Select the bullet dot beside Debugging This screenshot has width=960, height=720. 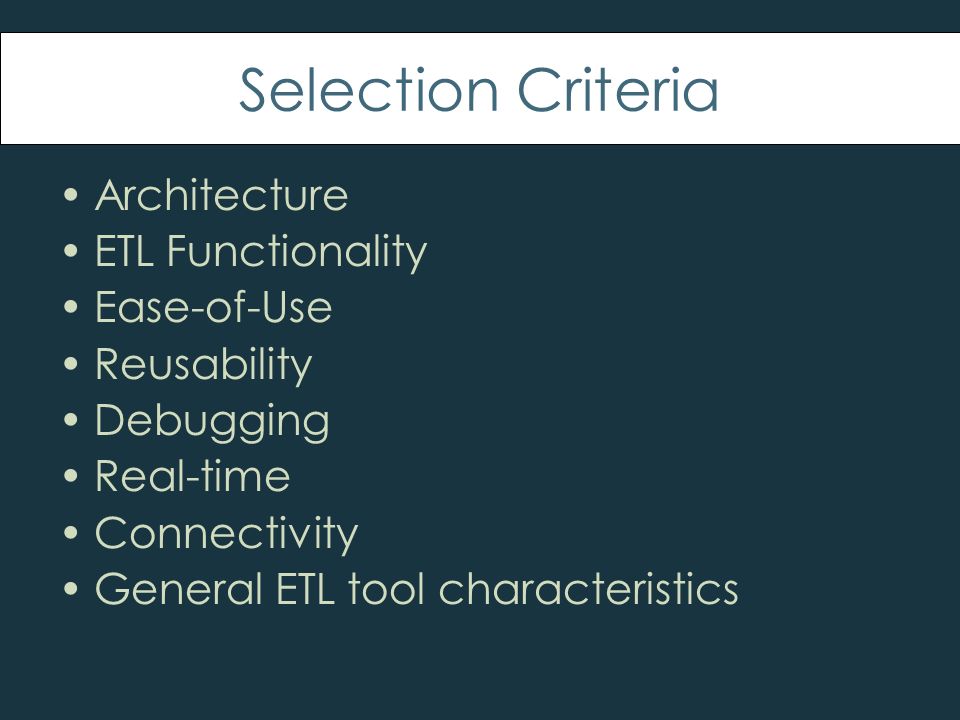click(x=71, y=419)
